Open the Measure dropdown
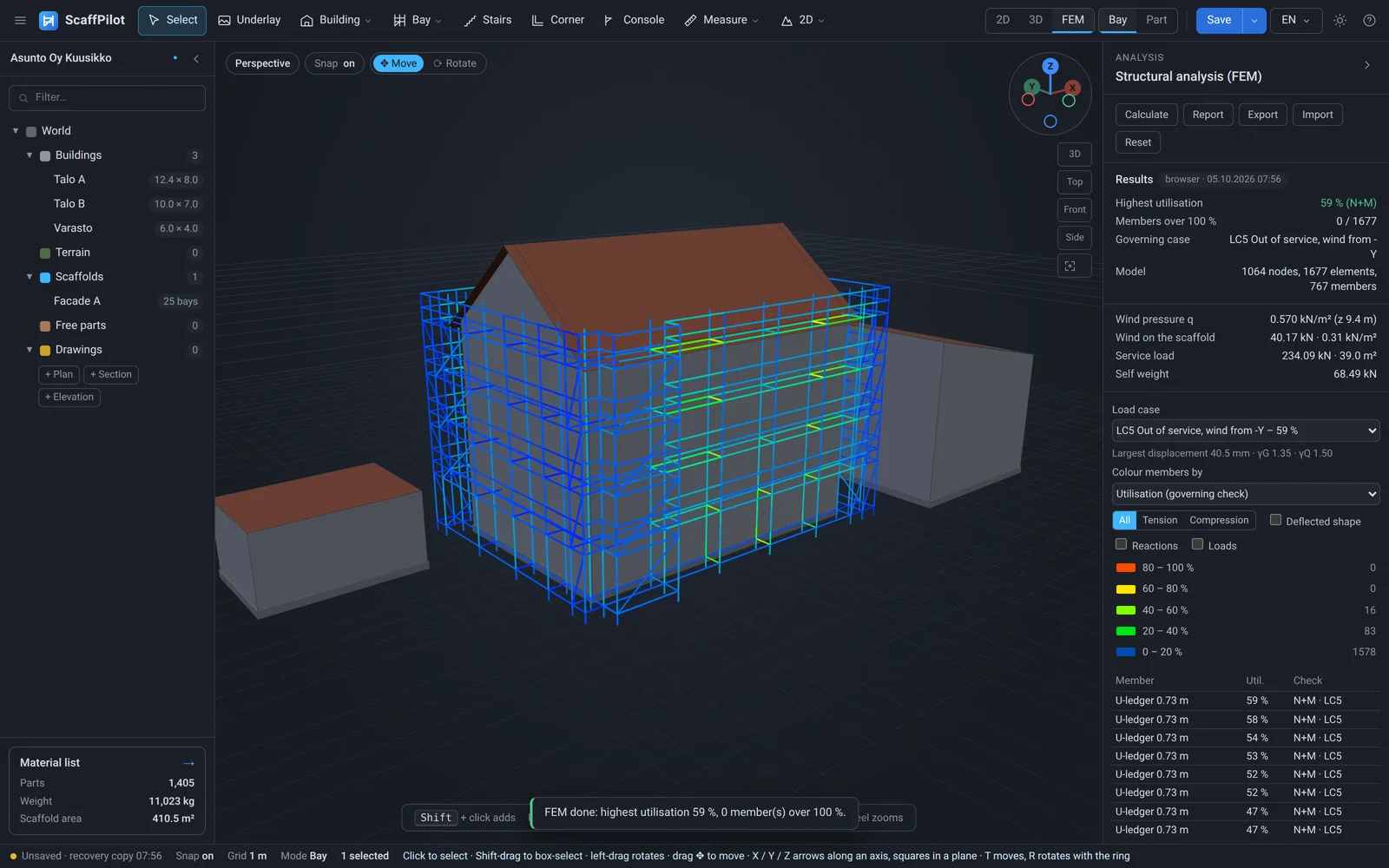The image size is (1389, 868). tap(721, 20)
